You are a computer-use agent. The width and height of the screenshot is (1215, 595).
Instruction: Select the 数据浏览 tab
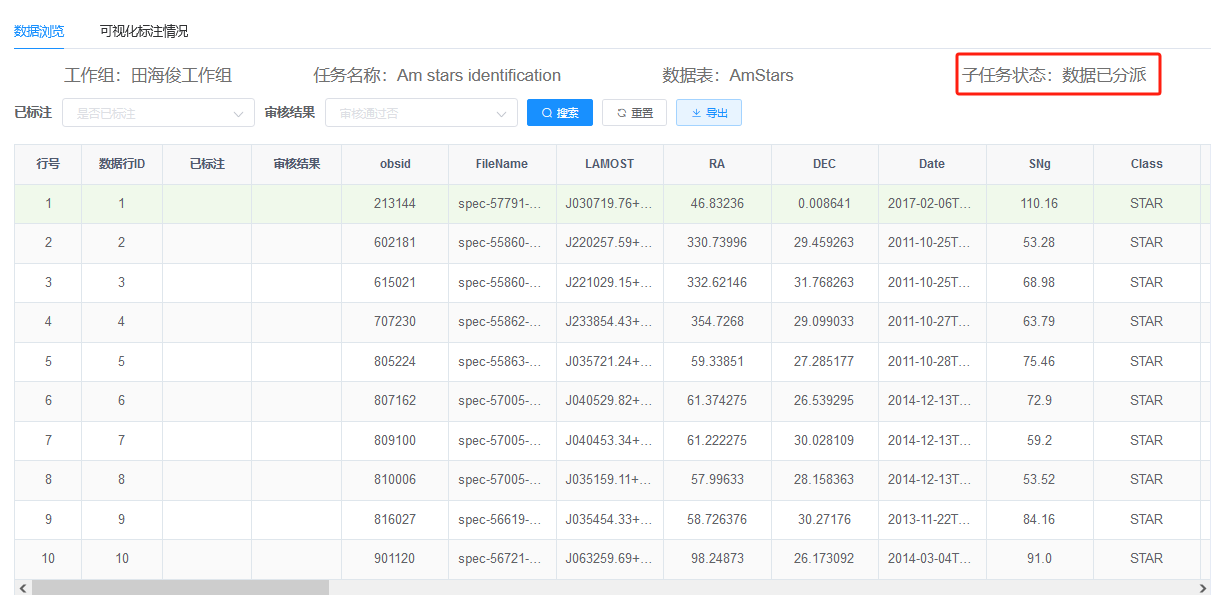(39, 31)
